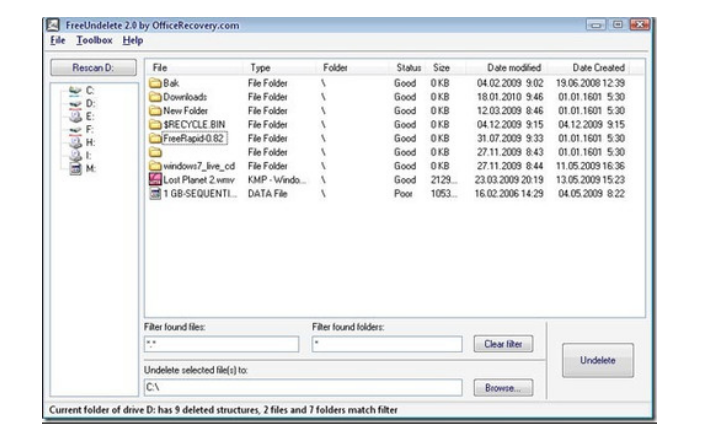Screen dimensions: 702x442
Task: Focus the Undelete selected file(s) to field
Action: 303,387
